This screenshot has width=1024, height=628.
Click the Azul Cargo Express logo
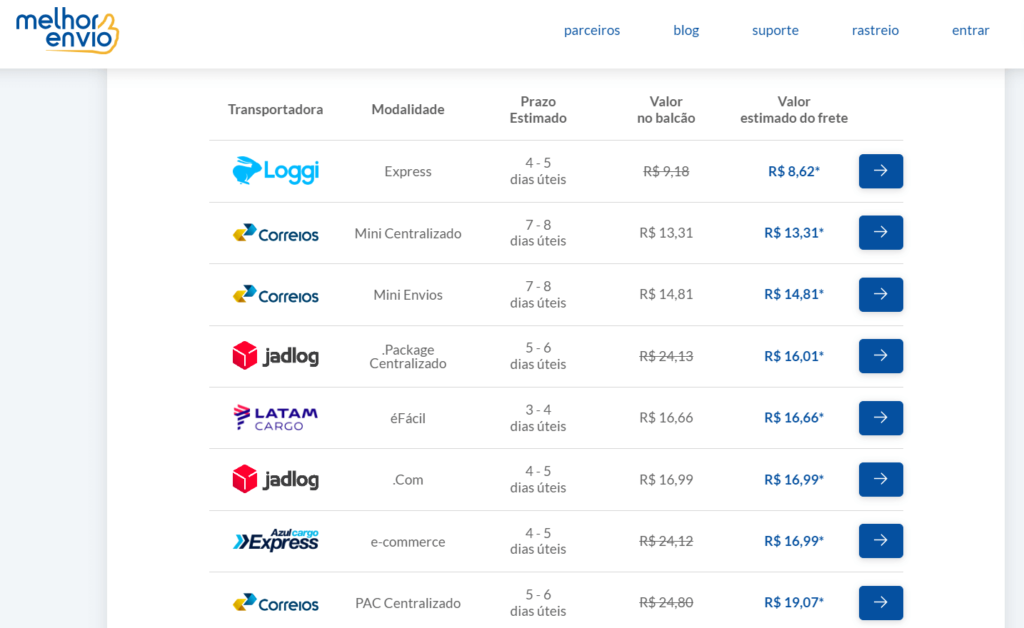pyautogui.click(x=275, y=541)
